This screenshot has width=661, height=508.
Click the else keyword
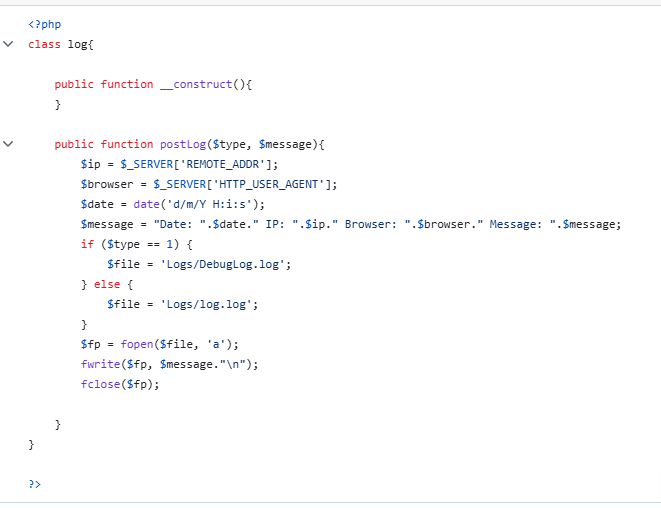(x=107, y=284)
